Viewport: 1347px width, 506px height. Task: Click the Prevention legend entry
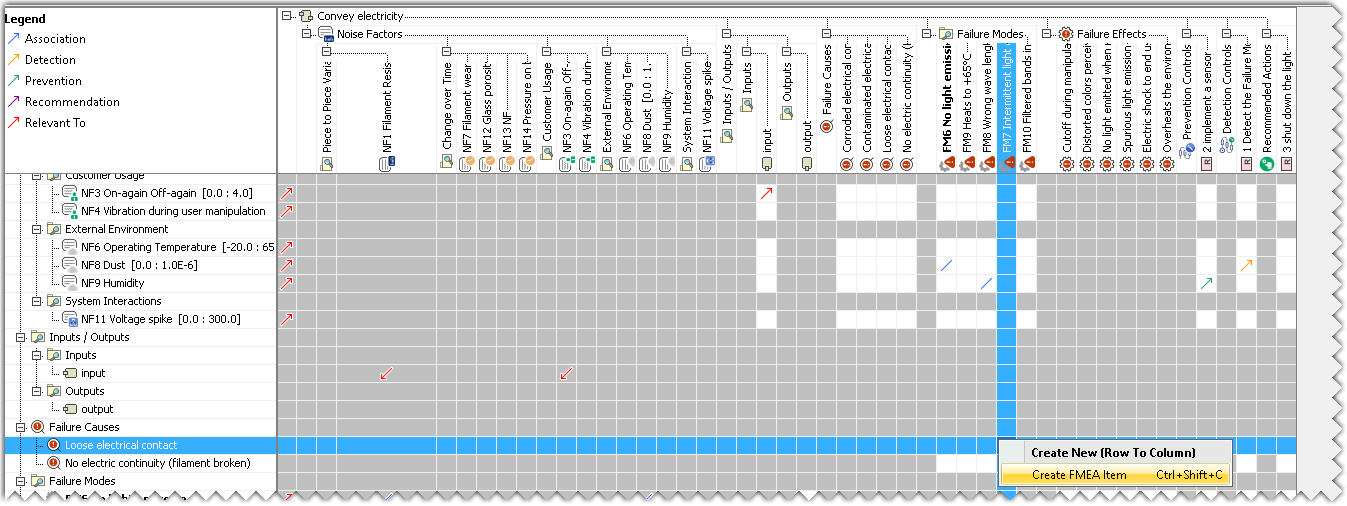[44, 81]
